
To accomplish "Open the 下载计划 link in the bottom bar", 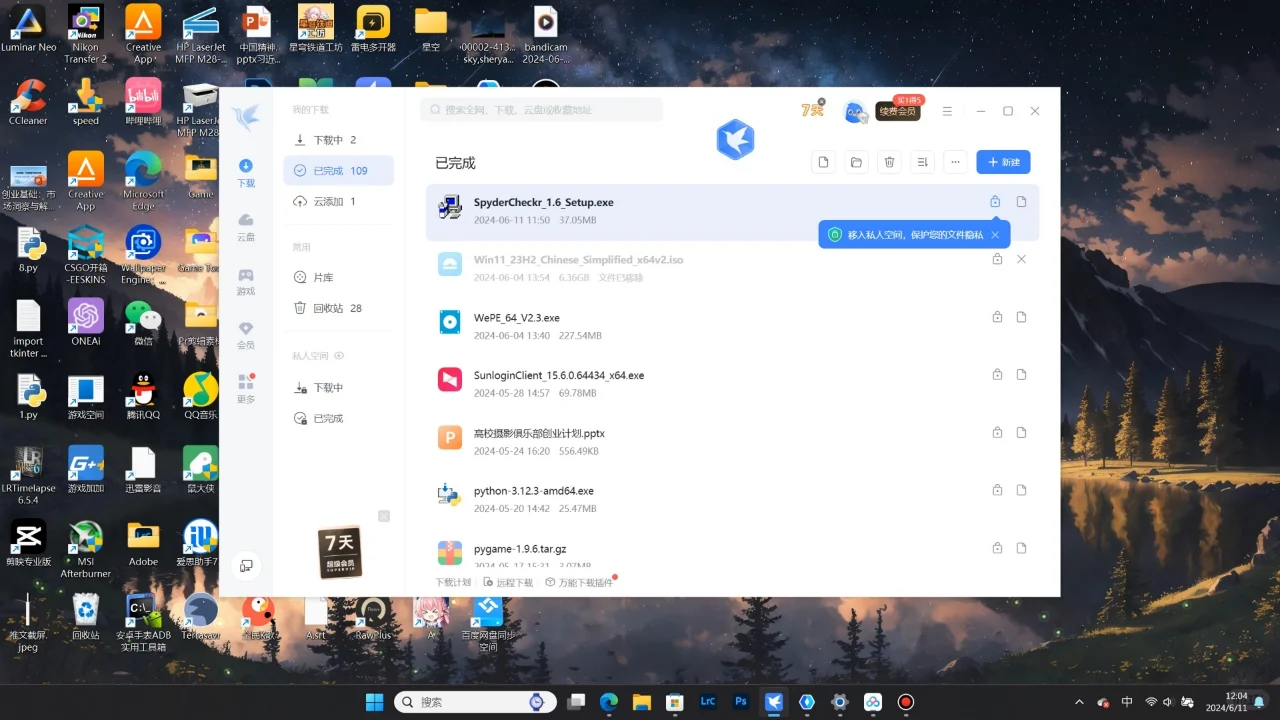I will (x=453, y=582).
